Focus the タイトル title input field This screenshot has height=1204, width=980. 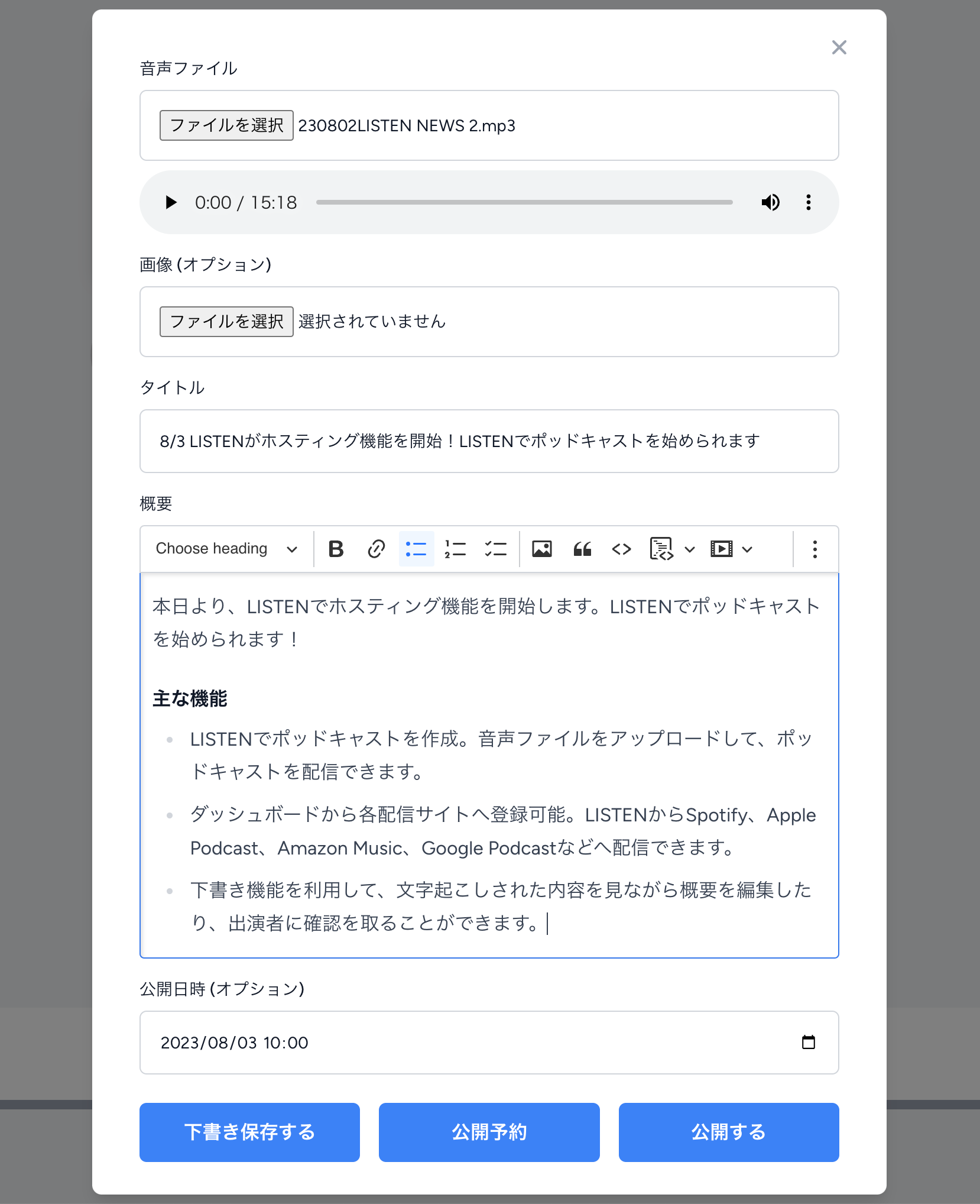pyautogui.click(x=489, y=441)
